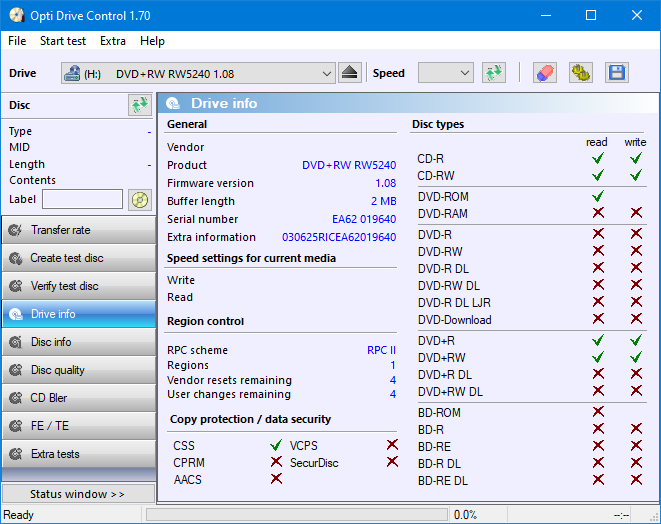This screenshot has height=524, width=661.
Task: Open the FE / TE test
Action: pyautogui.click(x=79, y=426)
